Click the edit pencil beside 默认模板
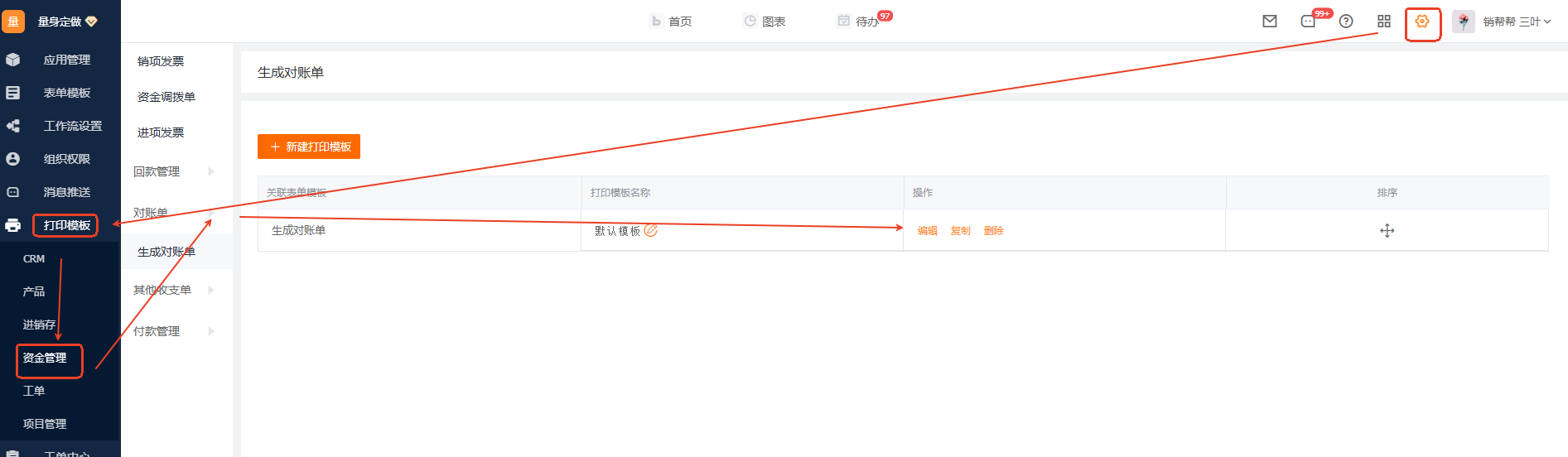1568x457 pixels. (x=651, y=230)
